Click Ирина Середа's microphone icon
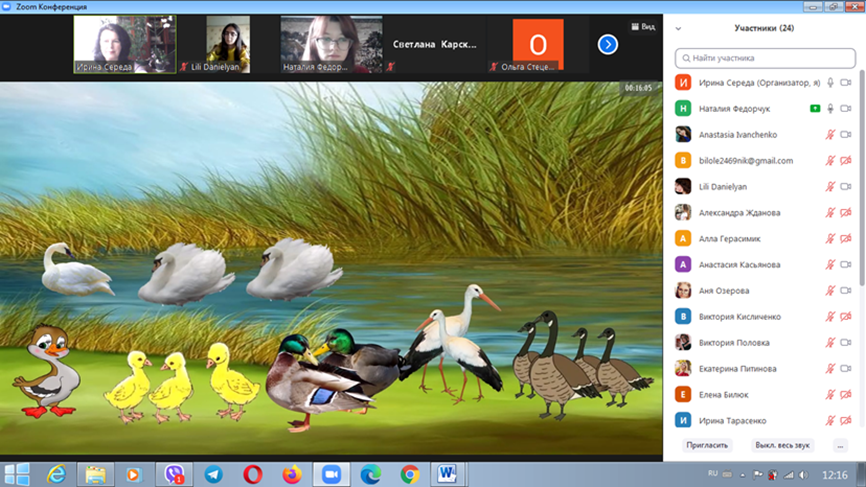 (830, 83)
